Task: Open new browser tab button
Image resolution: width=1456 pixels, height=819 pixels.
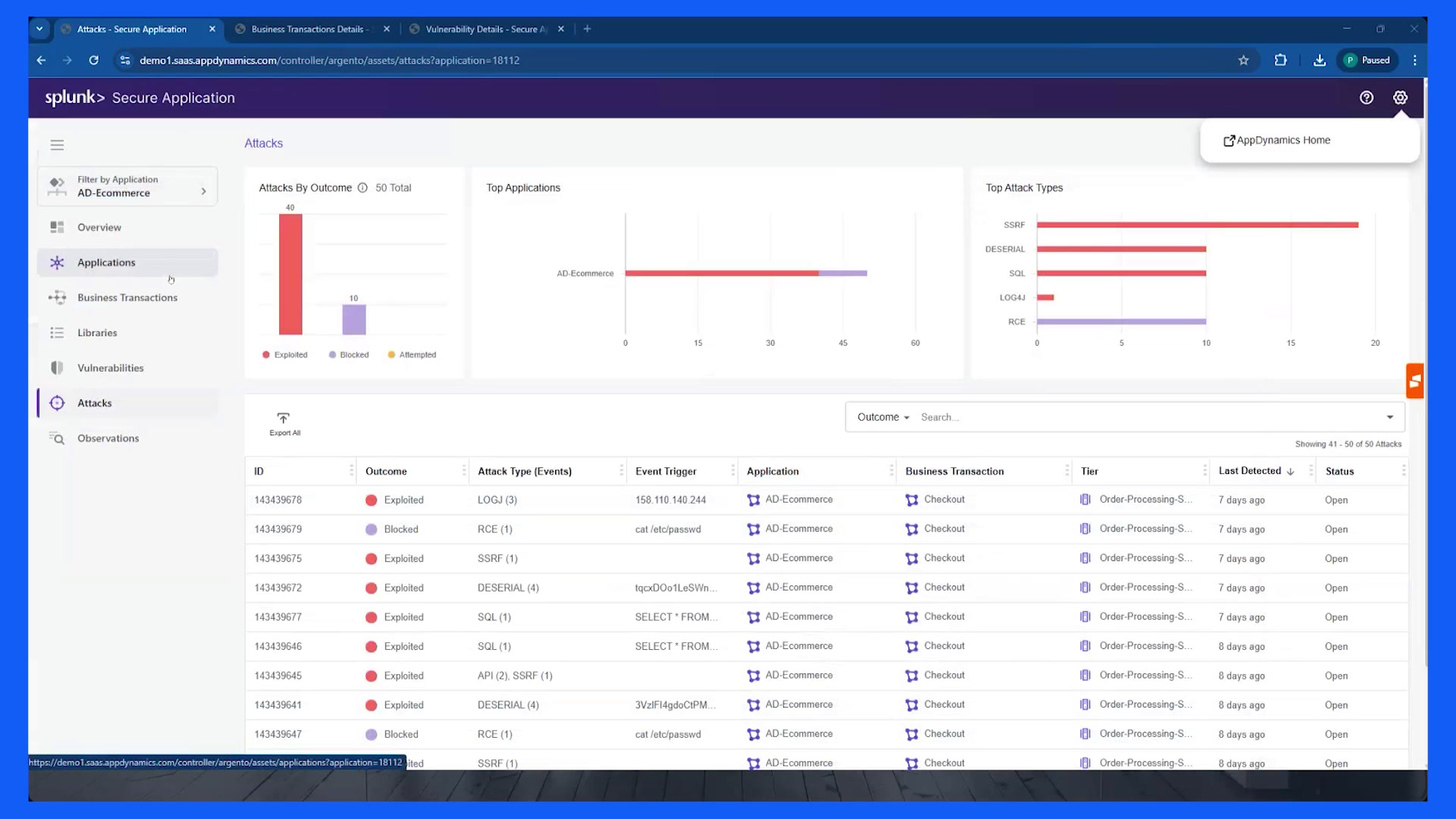Action: click(x=587, y=29)
